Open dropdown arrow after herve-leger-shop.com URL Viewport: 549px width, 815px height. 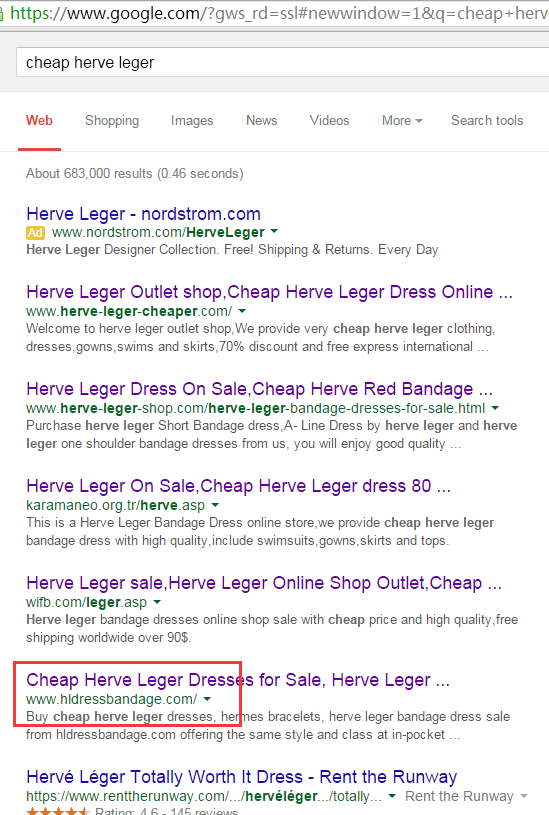pyautogui.click(x=495, y=408)
